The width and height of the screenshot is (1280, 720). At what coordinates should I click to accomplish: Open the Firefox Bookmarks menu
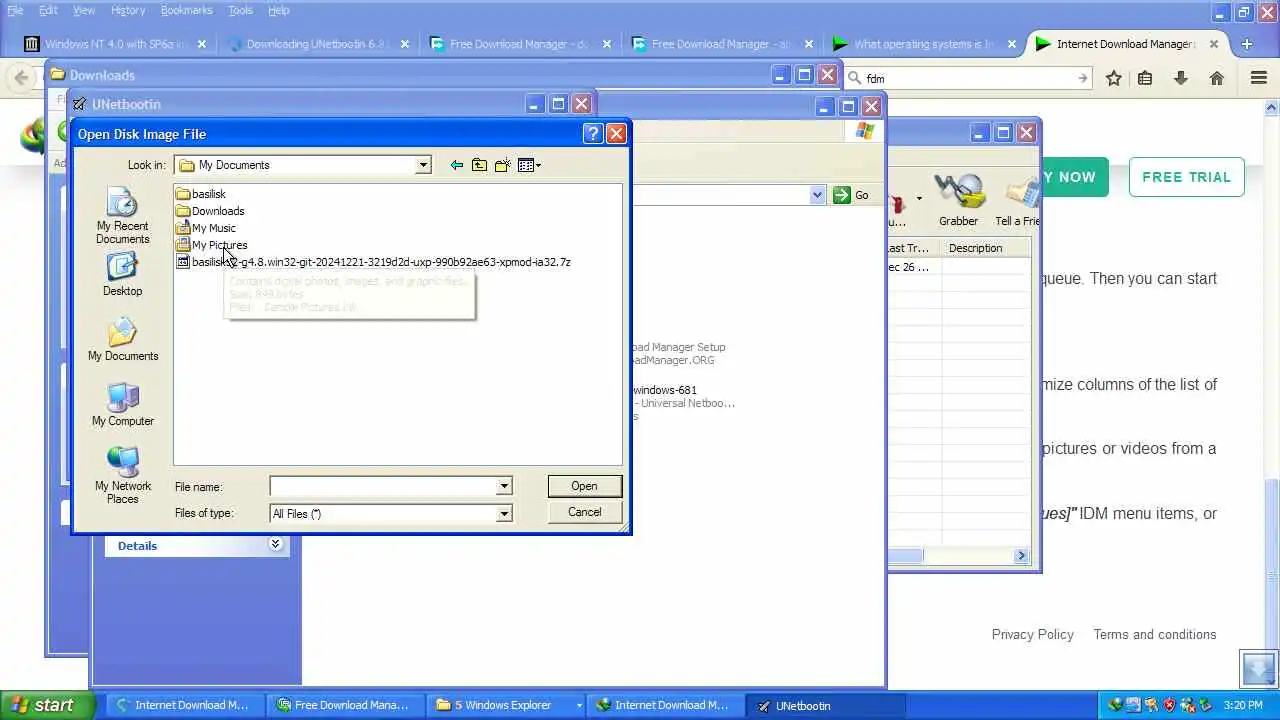(x=186, y=10)
